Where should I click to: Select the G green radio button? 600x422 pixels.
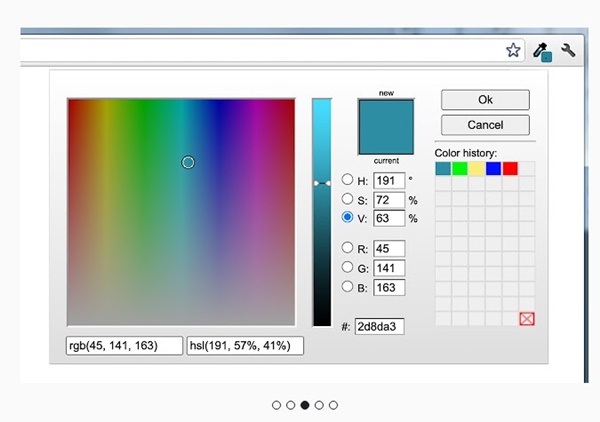(x=347, y=267)
